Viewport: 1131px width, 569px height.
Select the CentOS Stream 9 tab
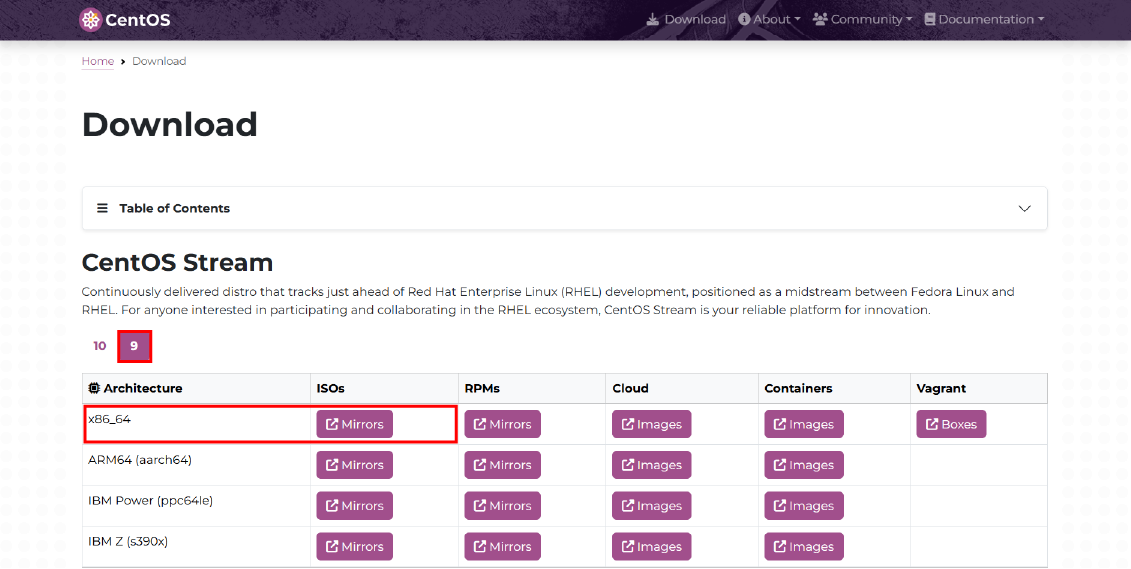click(134, 346)
